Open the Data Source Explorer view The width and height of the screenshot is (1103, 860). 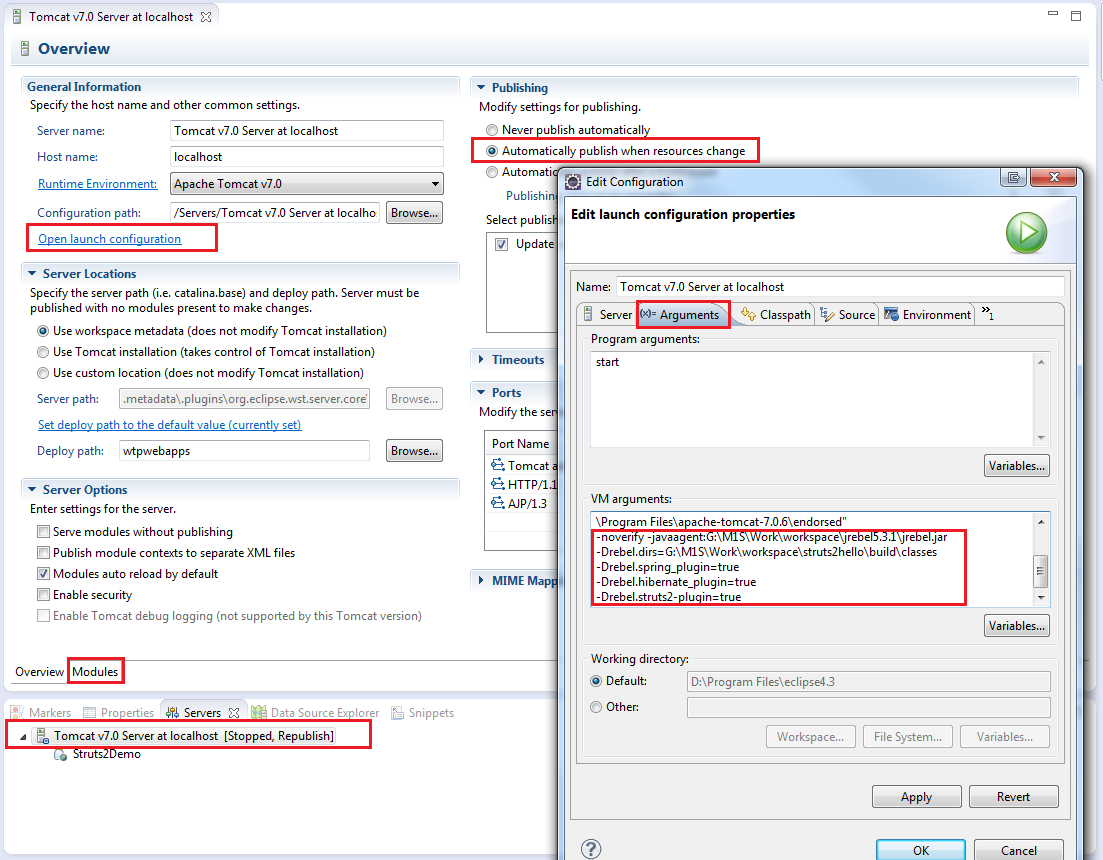(x=315, y=713)
